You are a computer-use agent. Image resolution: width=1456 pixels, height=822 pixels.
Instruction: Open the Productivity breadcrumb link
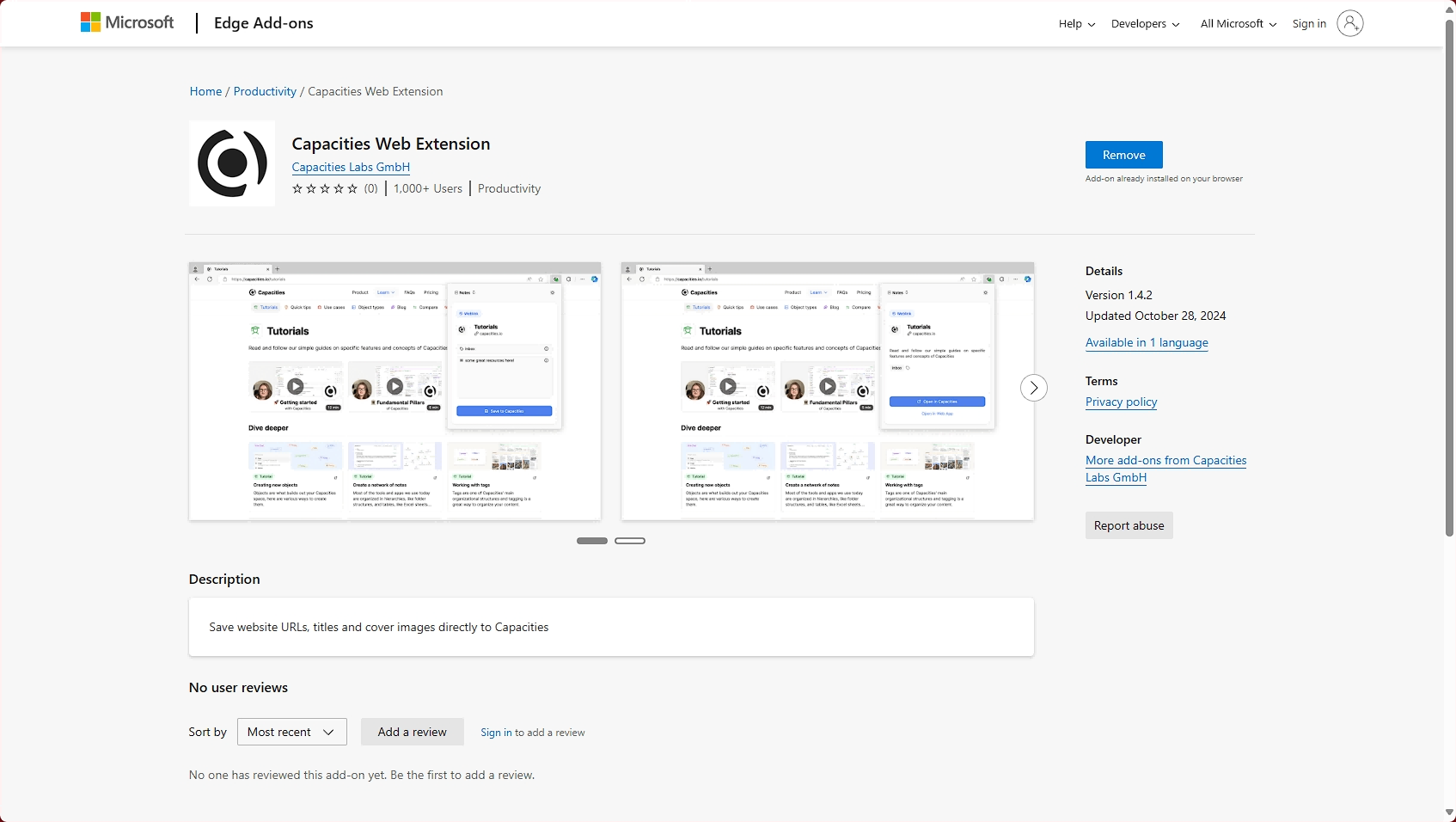point(265,91)
